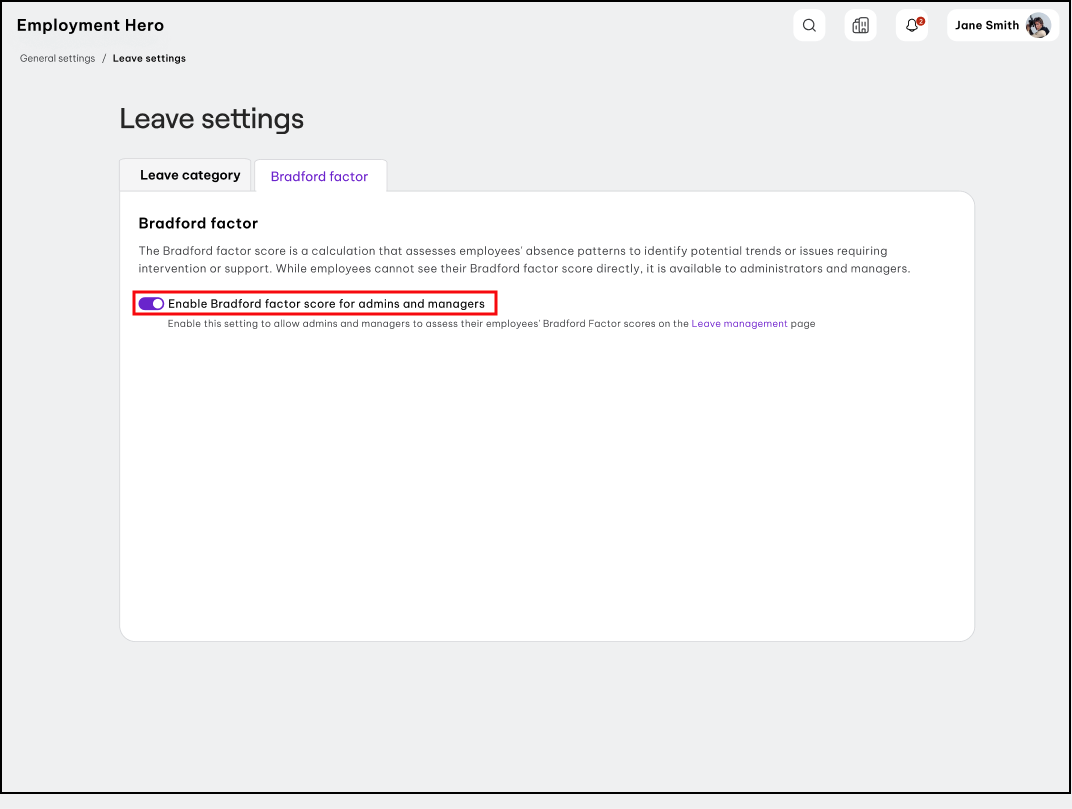Click the Employment Hero logo
The image size is (1072, 809).
(90, 26)
